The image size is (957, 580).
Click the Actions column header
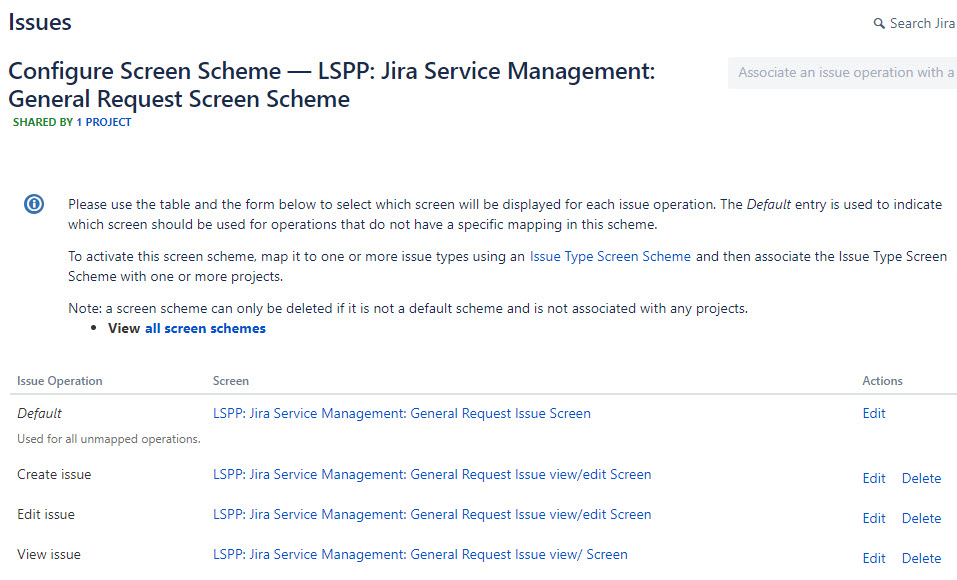pos(882,381)
